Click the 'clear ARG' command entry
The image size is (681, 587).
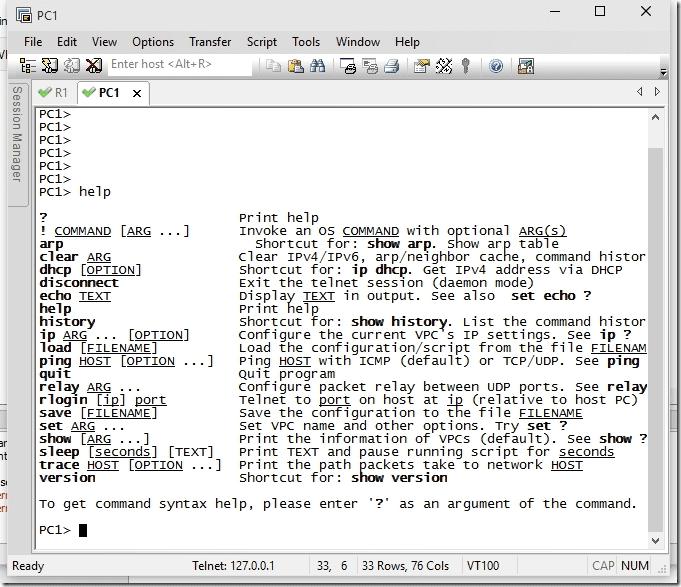[x=75, y=257]
